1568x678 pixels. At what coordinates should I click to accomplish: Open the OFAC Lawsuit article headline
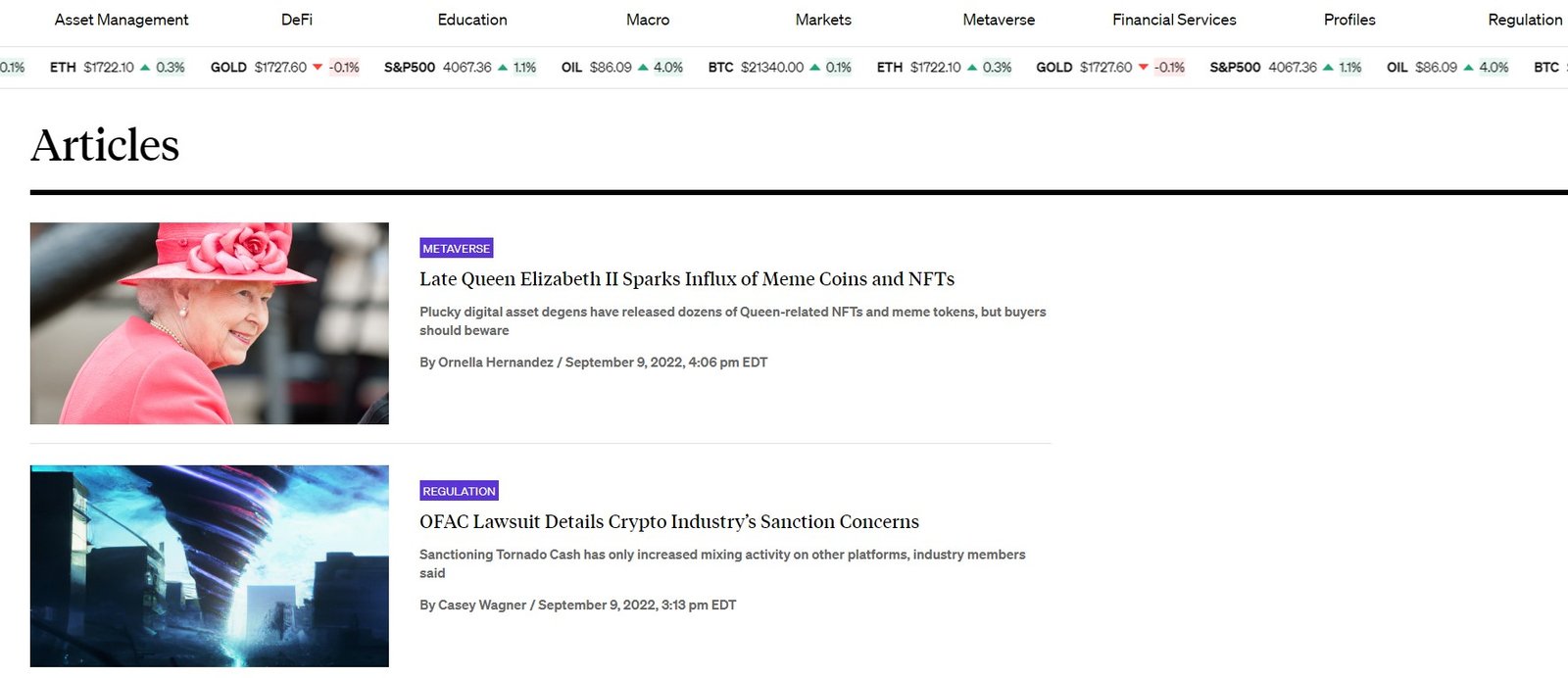669,522
